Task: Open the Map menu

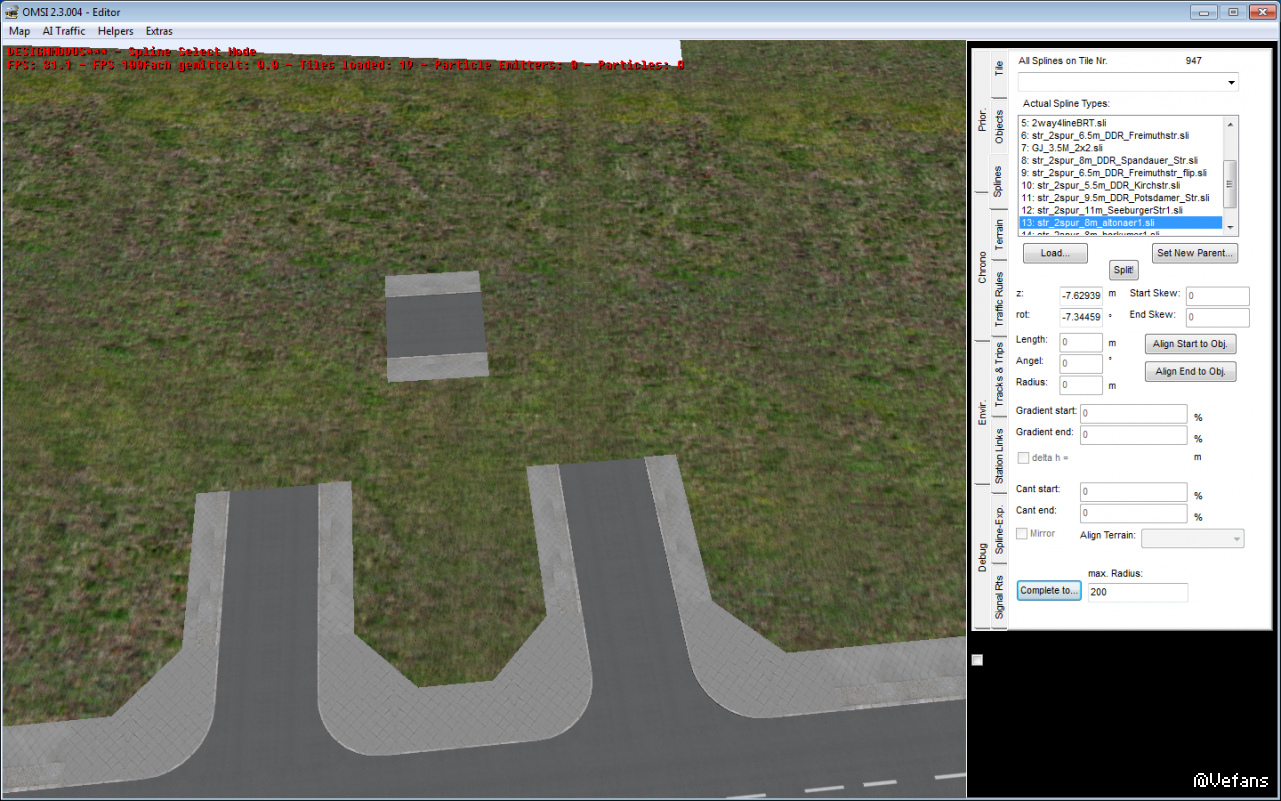Action: pyautogui.click(x=19, y=31)
